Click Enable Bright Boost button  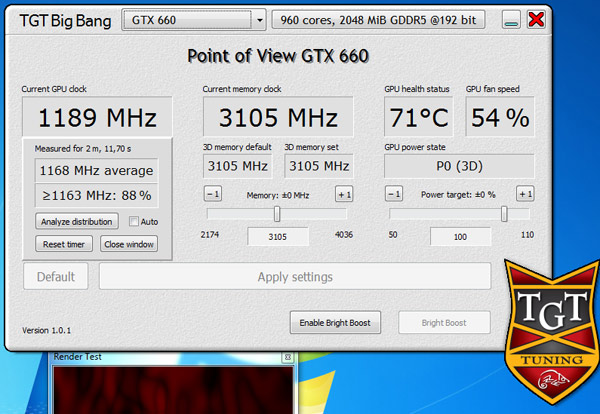point(336,322)
